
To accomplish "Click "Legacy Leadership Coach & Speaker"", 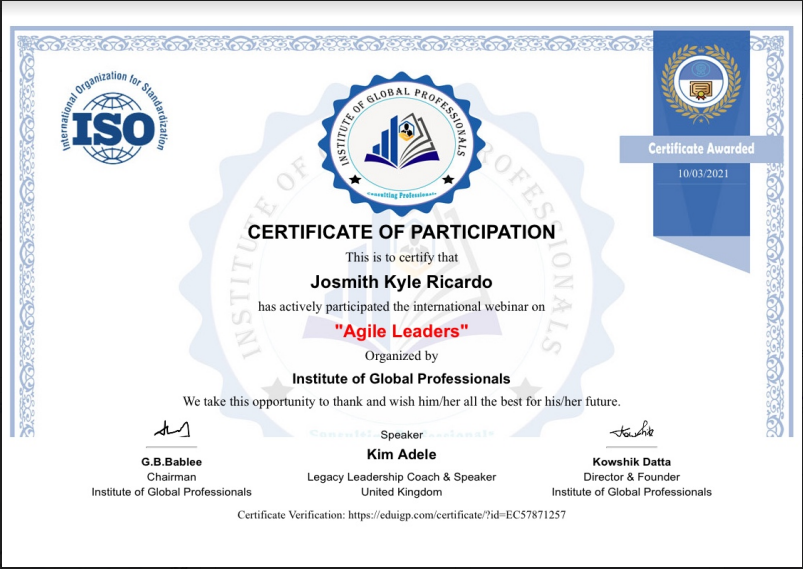I will point(402,477).
